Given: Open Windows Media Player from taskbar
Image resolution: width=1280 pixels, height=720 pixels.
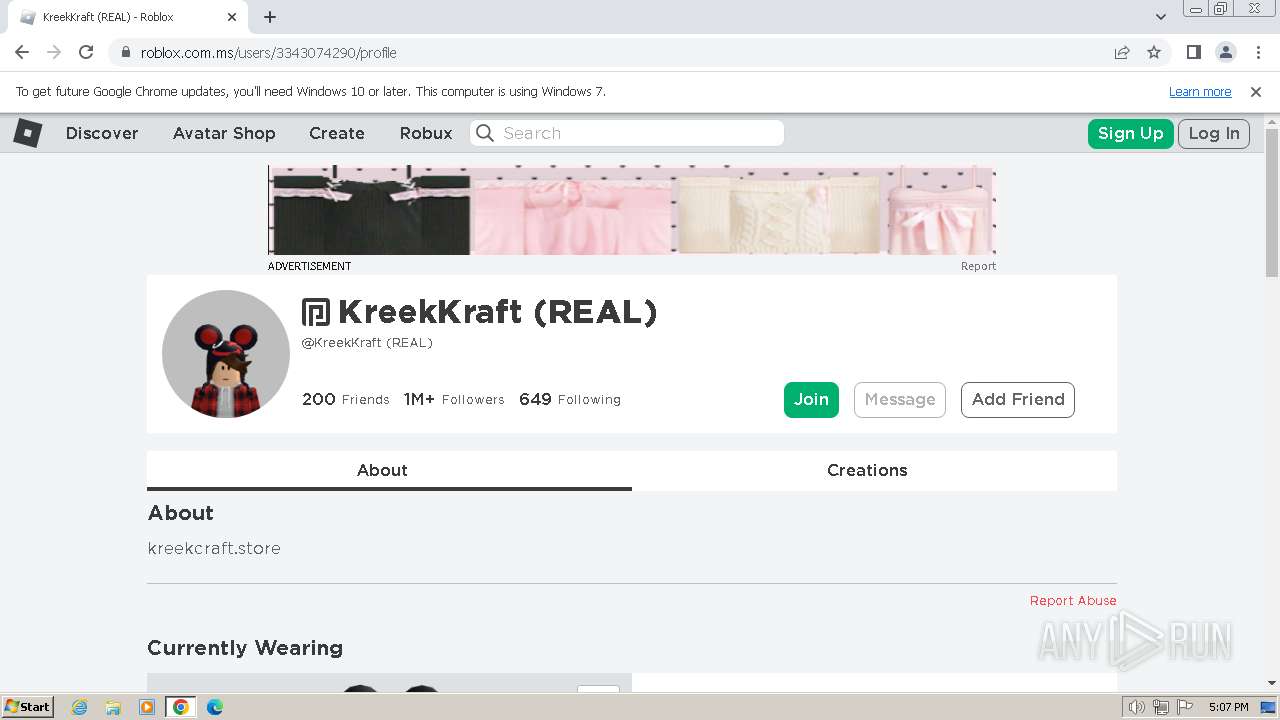Looking at the screenshot, I should tap(147, 707).
